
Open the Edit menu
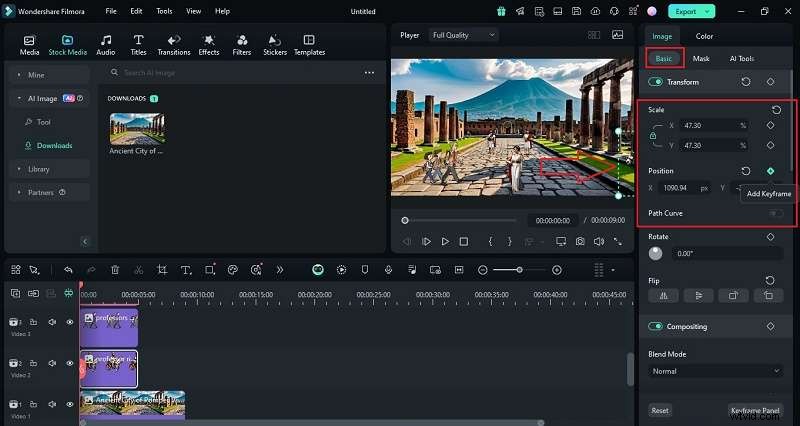(x=136, y=11)
